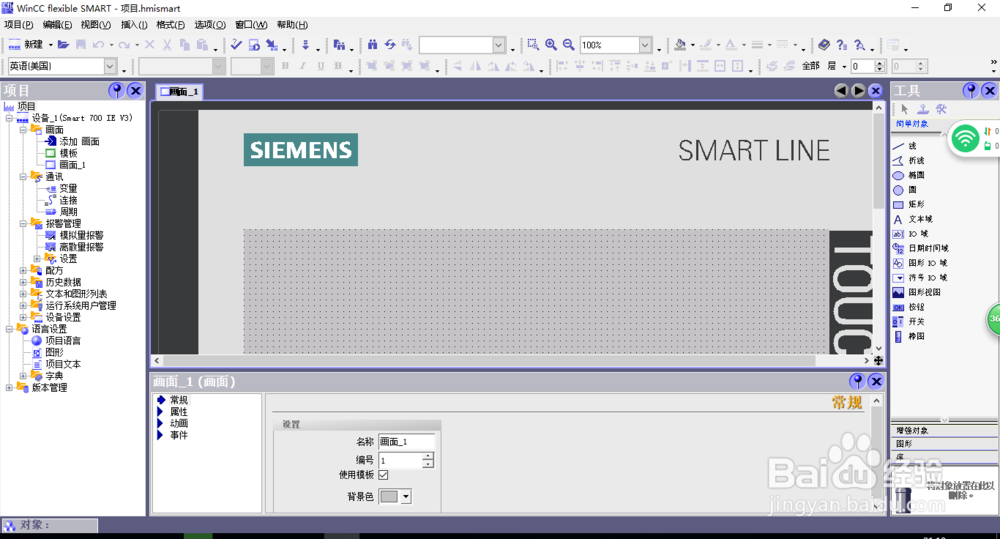The width and height of the screenshot is (1000, 539).
Task: Click the New (新建) toolbar button
Action: [x=26, y=45]
